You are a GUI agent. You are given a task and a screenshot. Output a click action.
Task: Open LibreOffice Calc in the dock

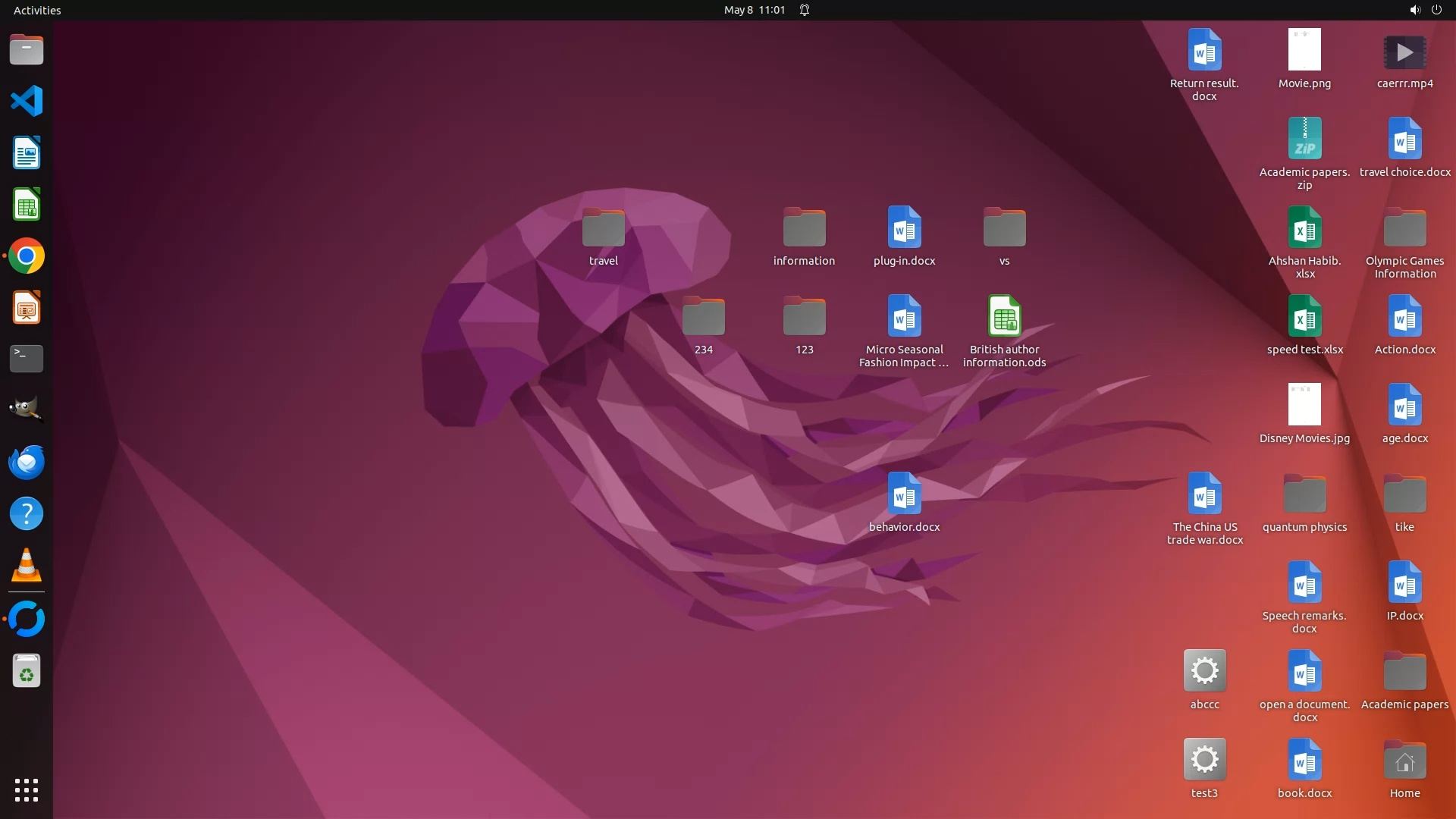(27, 205)
